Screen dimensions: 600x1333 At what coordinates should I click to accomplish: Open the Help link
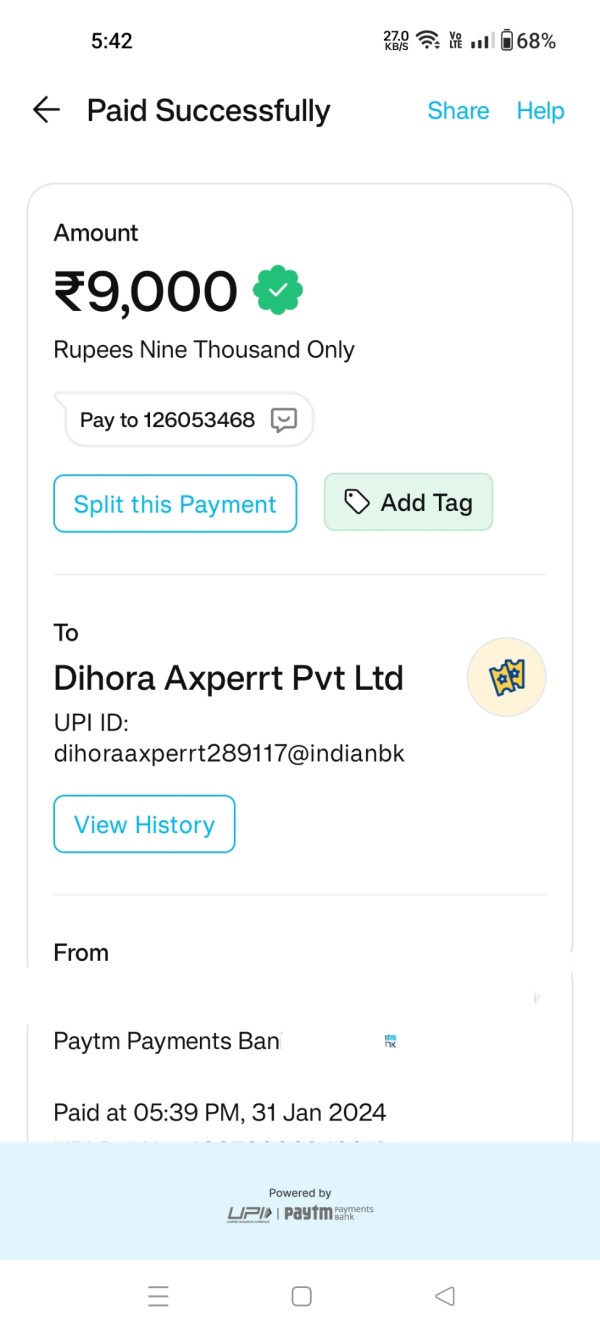click(540, 111)
